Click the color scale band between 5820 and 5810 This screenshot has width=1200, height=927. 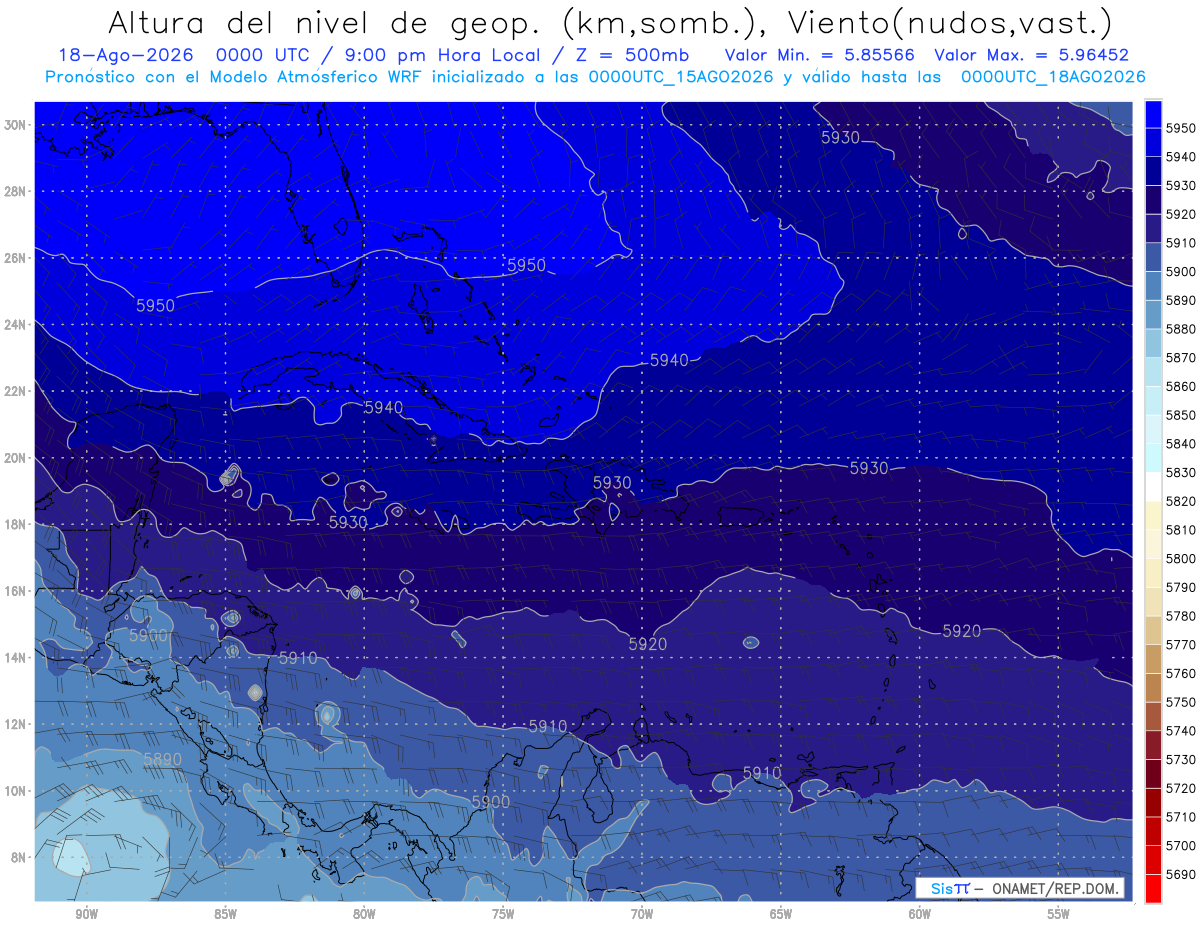1153,515
